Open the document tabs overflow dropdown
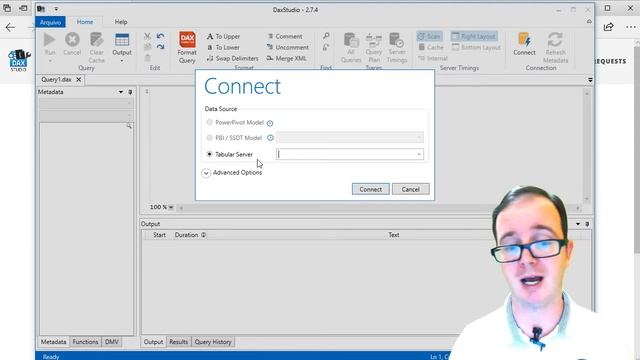The image size is (640, 360). coord(590,80)
